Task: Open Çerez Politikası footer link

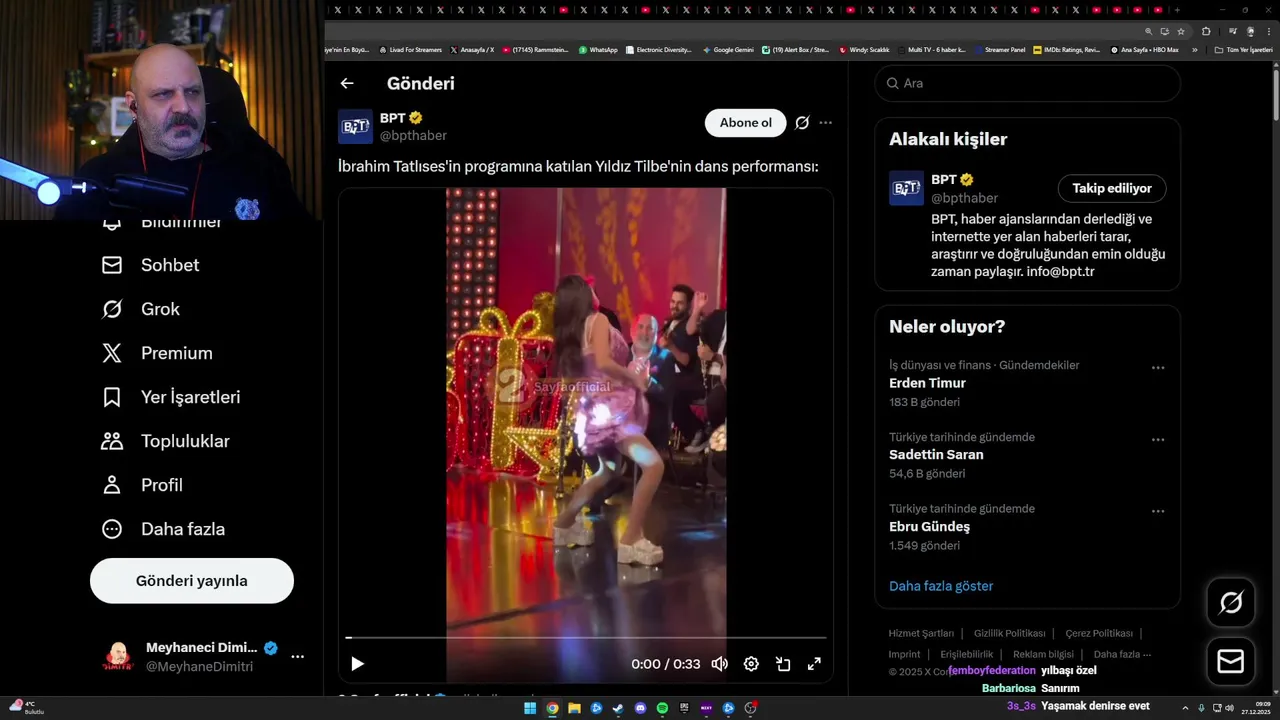Action: [1099, 633]
